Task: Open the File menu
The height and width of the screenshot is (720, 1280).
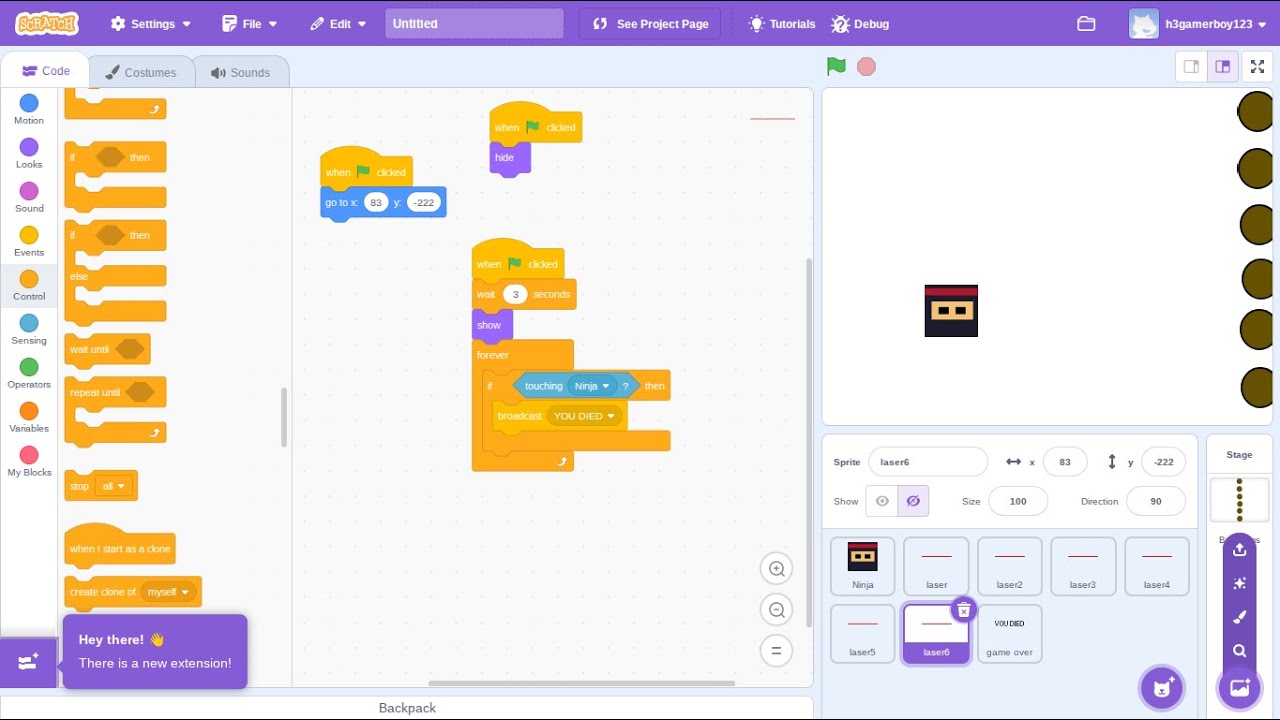Action: coord(250,24)
